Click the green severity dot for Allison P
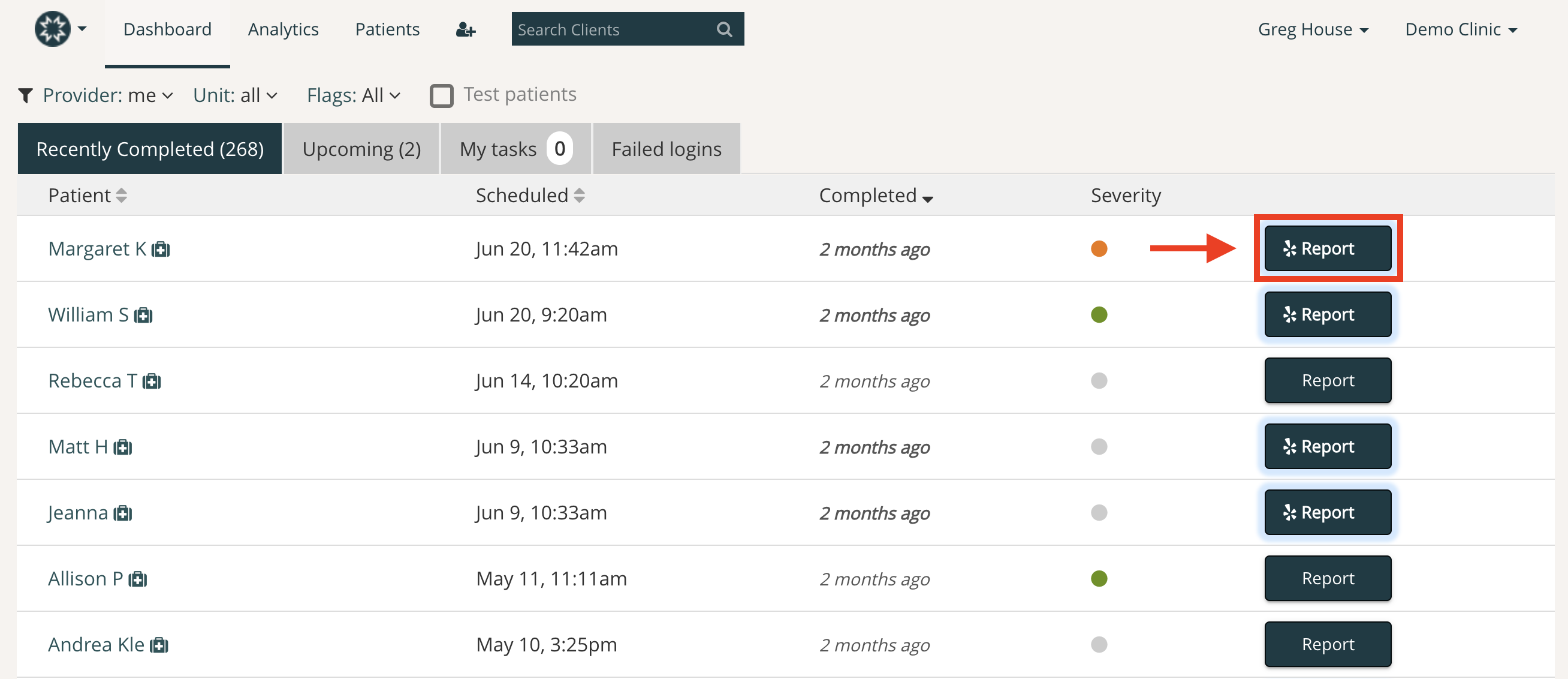This screenshot has width=1568, height=679. [x=1099, y=578]
